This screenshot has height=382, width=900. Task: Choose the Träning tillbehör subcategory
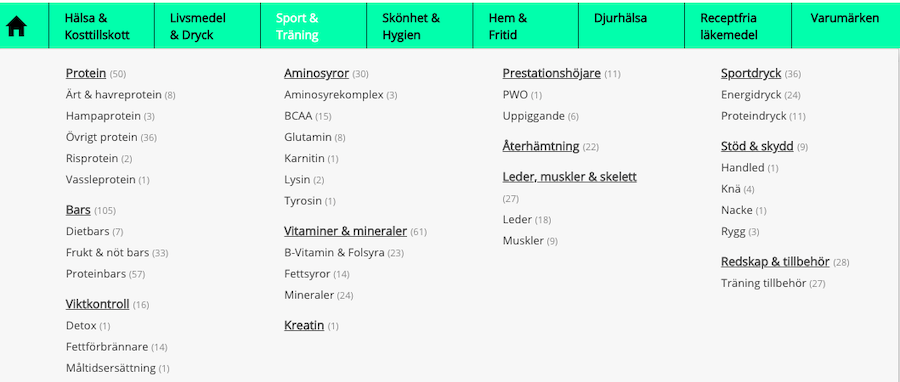(x=763, y=283)
